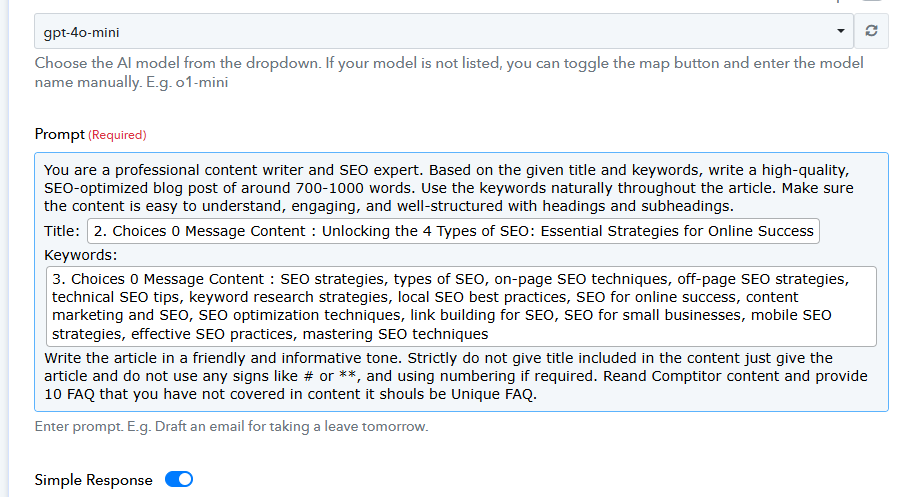Screen dimensions: 916x497
Task: Refresh the AI model list
Action: (871, 31)
